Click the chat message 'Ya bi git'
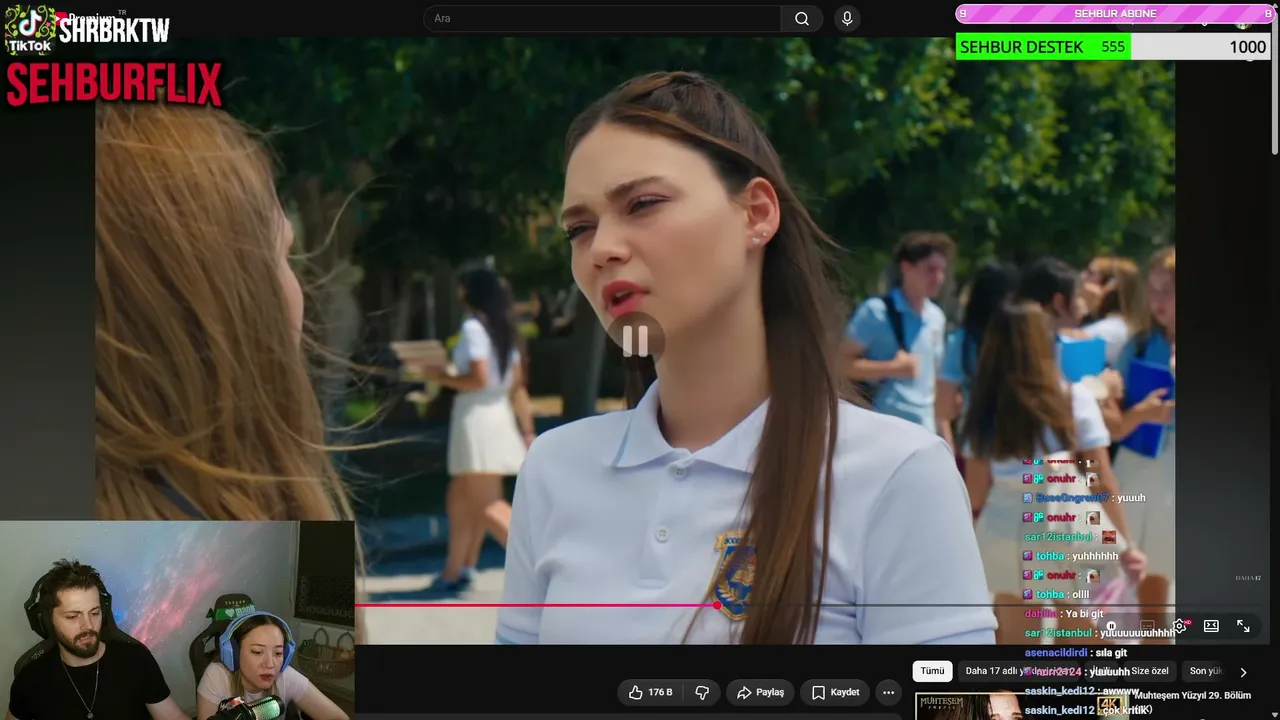 [x=1085, y=614]
